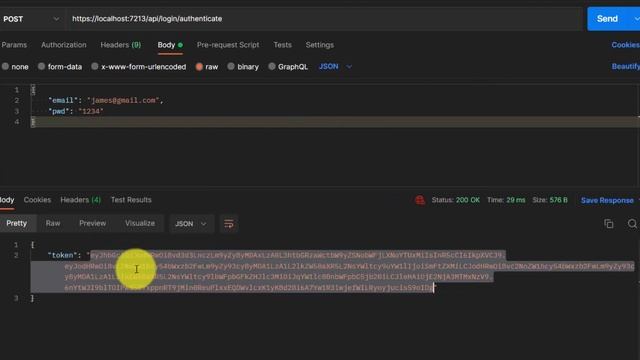Open the response Cookies tab

[37, 200]
